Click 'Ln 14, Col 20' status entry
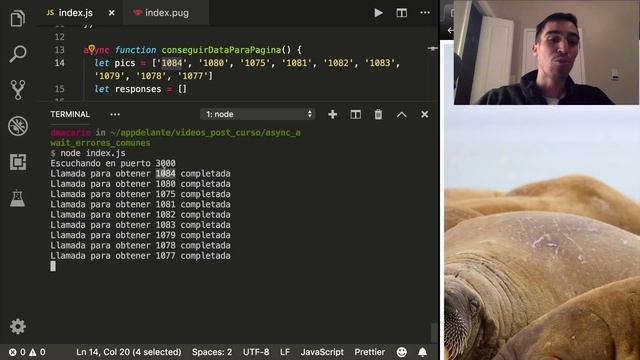 click(129, 352)
